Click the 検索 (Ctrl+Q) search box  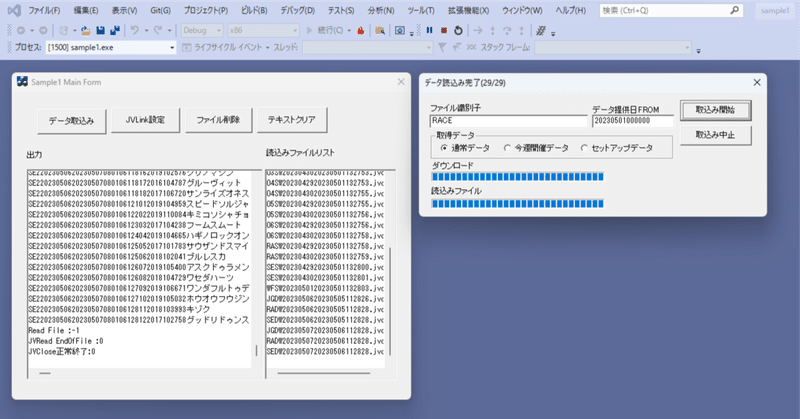671,10
